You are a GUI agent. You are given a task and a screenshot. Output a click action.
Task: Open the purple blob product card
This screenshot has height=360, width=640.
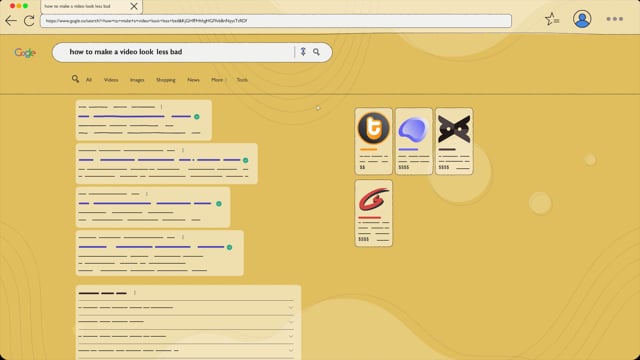point(414,141)
